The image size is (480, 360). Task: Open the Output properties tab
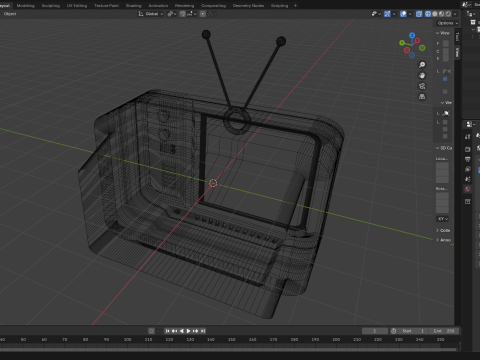click(x=468, y=159)
